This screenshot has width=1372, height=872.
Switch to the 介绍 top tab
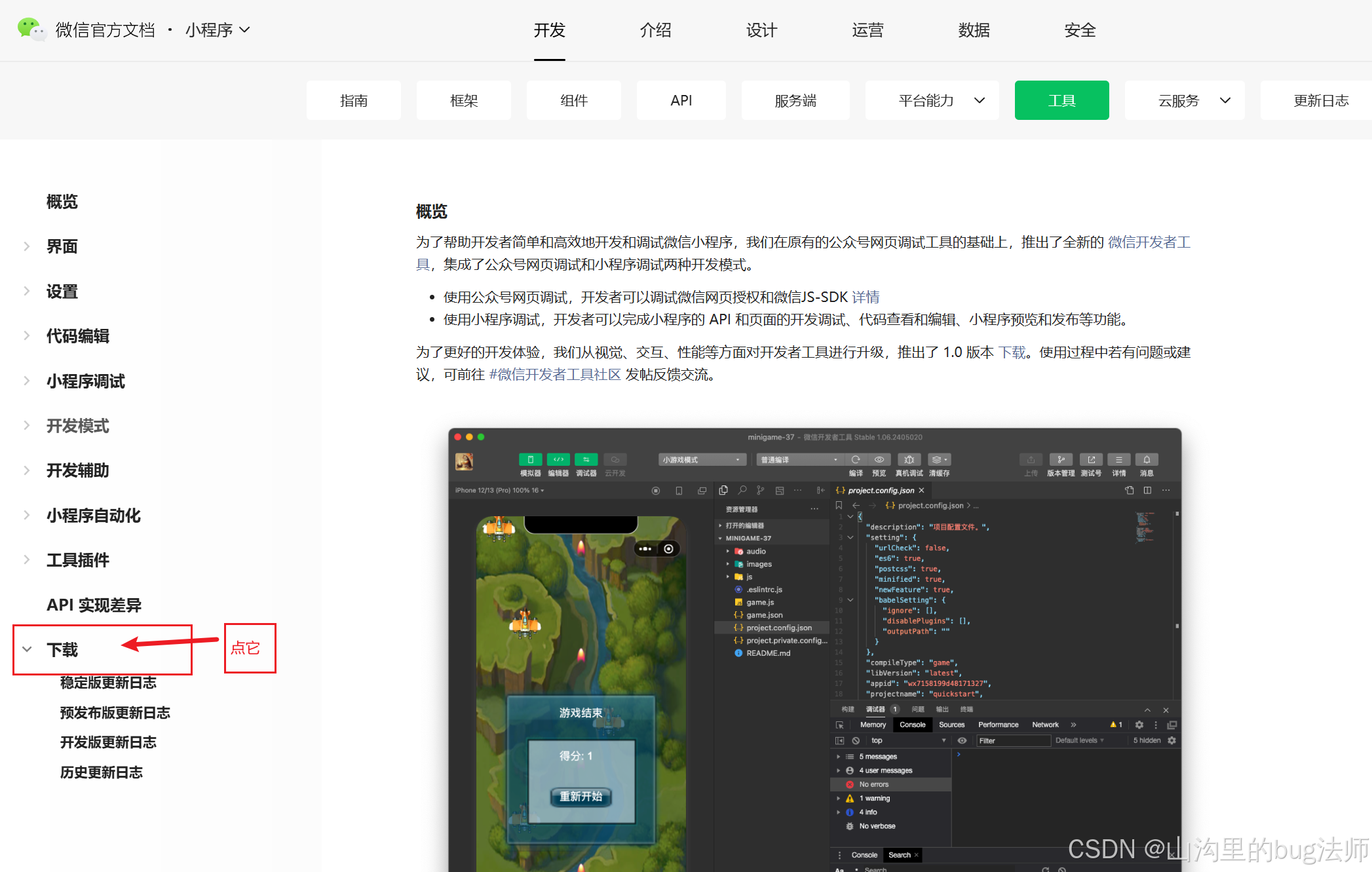tap(655, 30)
